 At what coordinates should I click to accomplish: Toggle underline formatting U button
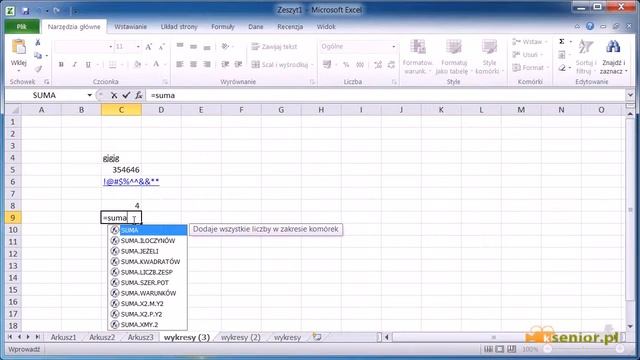[88, 64]
